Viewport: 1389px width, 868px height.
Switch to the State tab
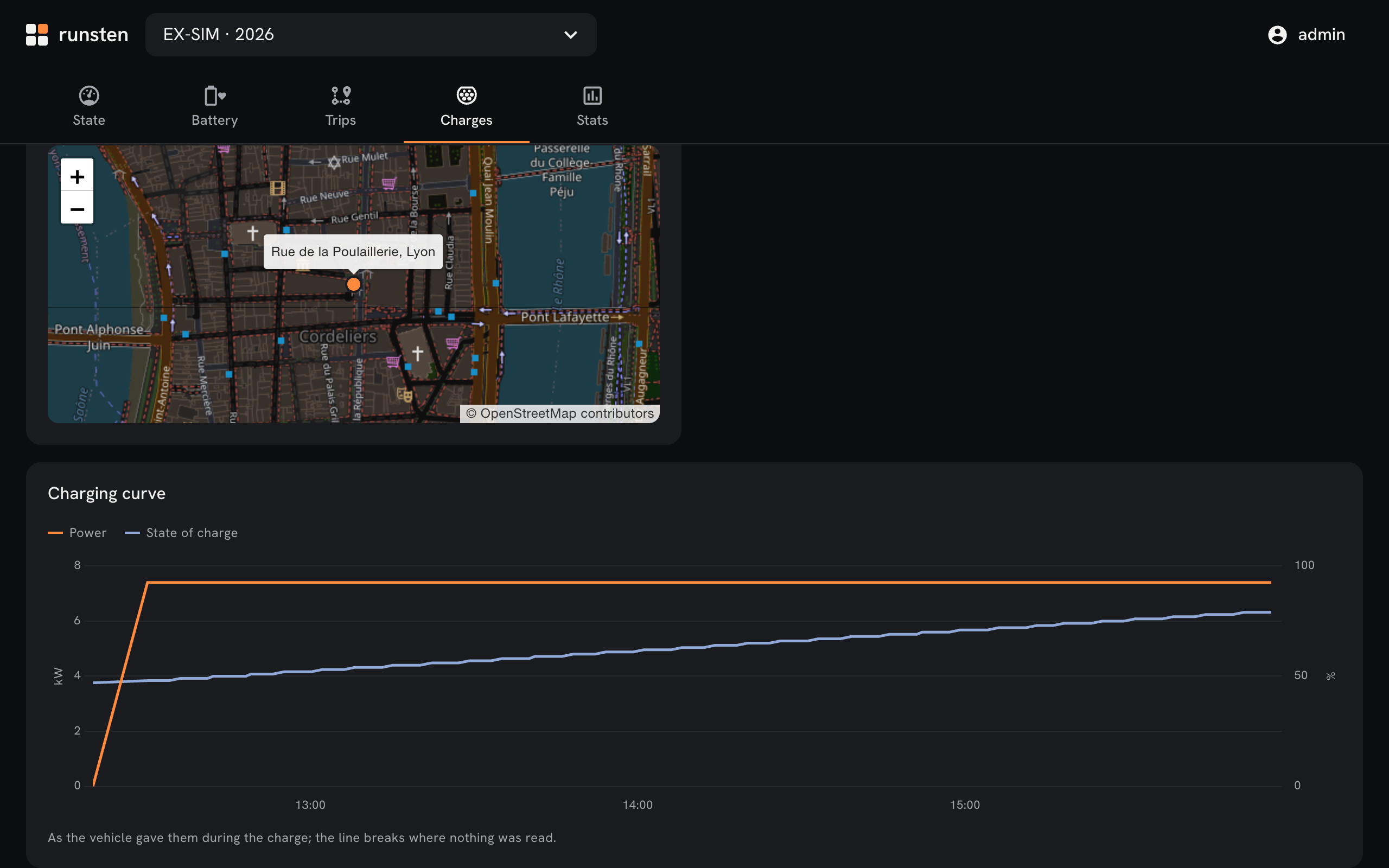click(x=89, y=106)
